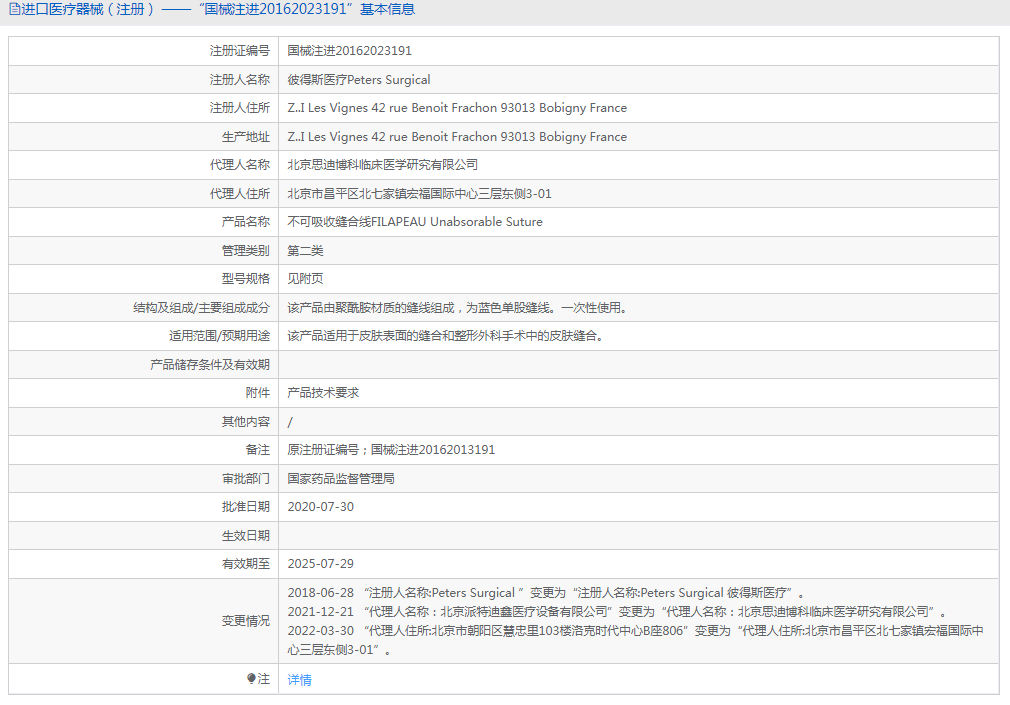Screen dimensions: 1010x705
Task: Click the 产品名称 label
Action: click(x=245, y=222)
